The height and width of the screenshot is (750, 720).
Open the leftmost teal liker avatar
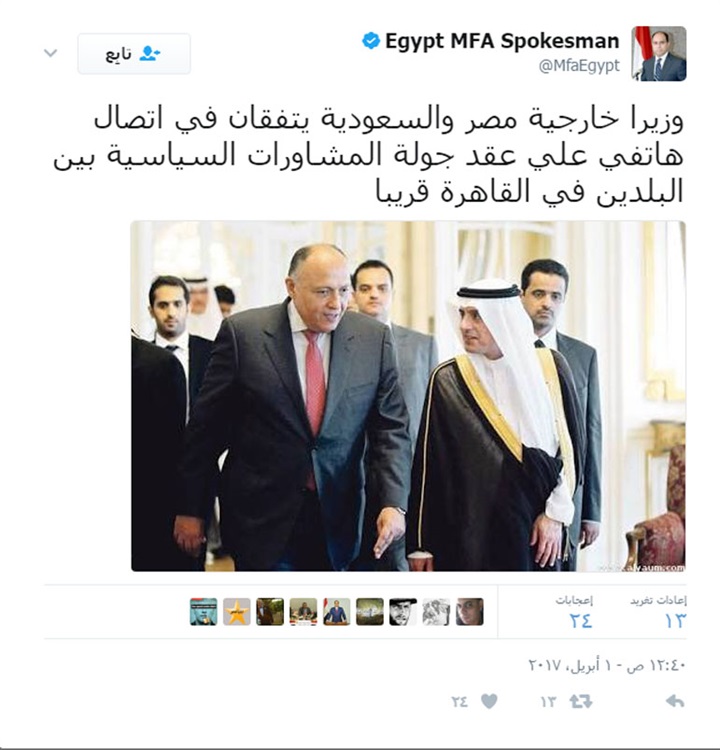(x=203, y=611)
